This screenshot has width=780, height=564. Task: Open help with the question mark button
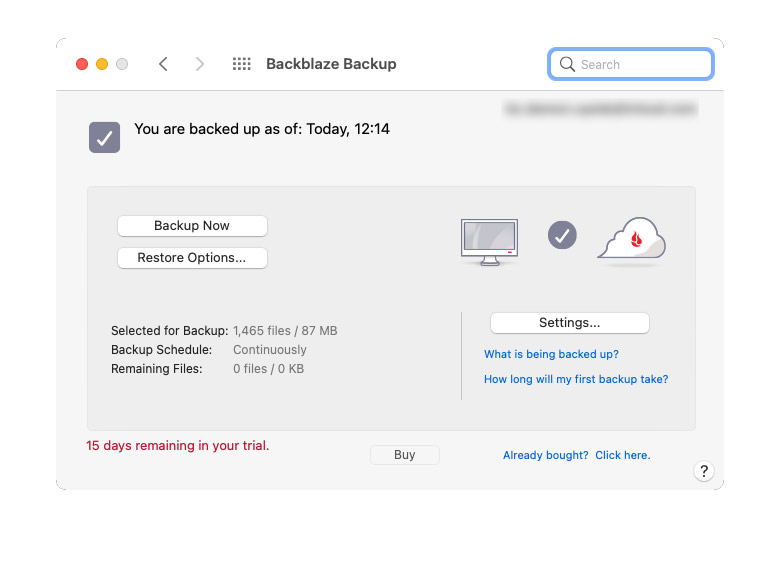[x=704, y=471]
